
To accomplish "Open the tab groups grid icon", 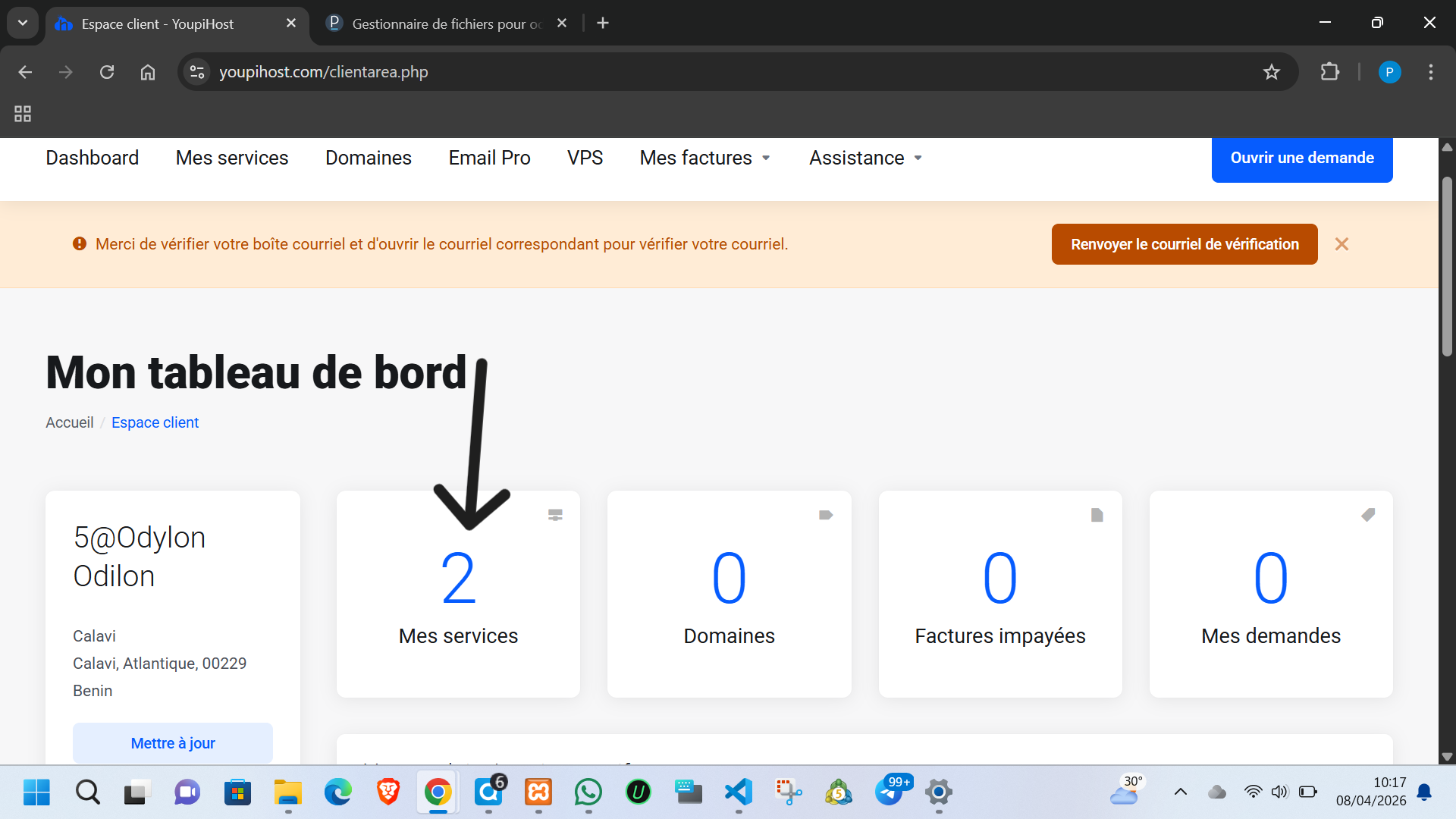I will [23, 114].
